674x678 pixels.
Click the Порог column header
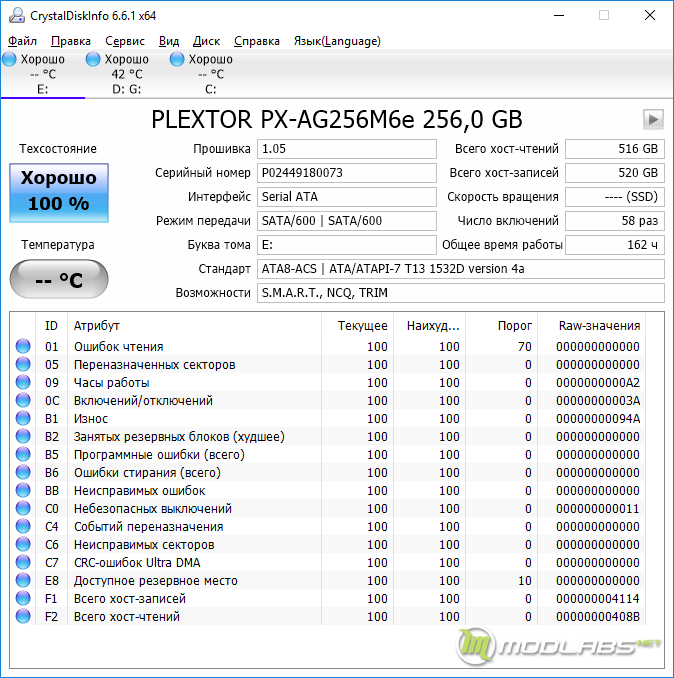click(x=502, y=326)
